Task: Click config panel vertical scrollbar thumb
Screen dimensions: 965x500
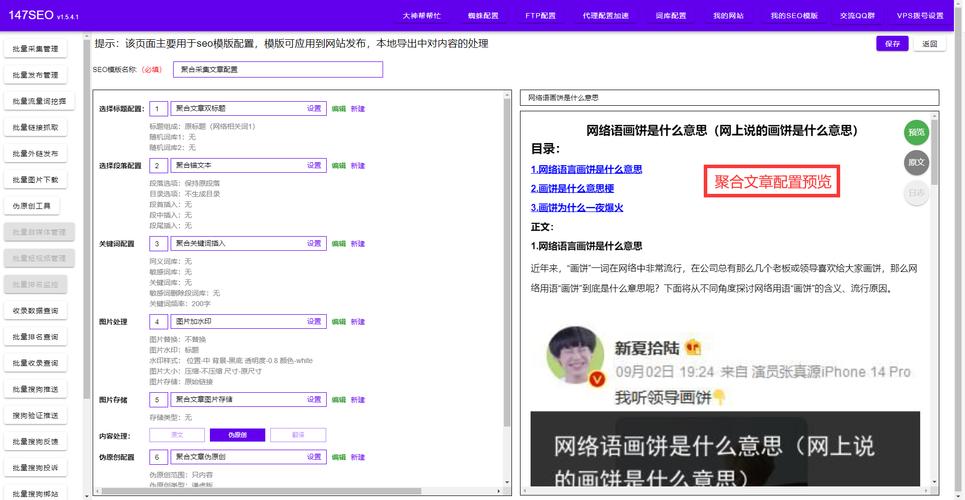Action: click(507, 262)
